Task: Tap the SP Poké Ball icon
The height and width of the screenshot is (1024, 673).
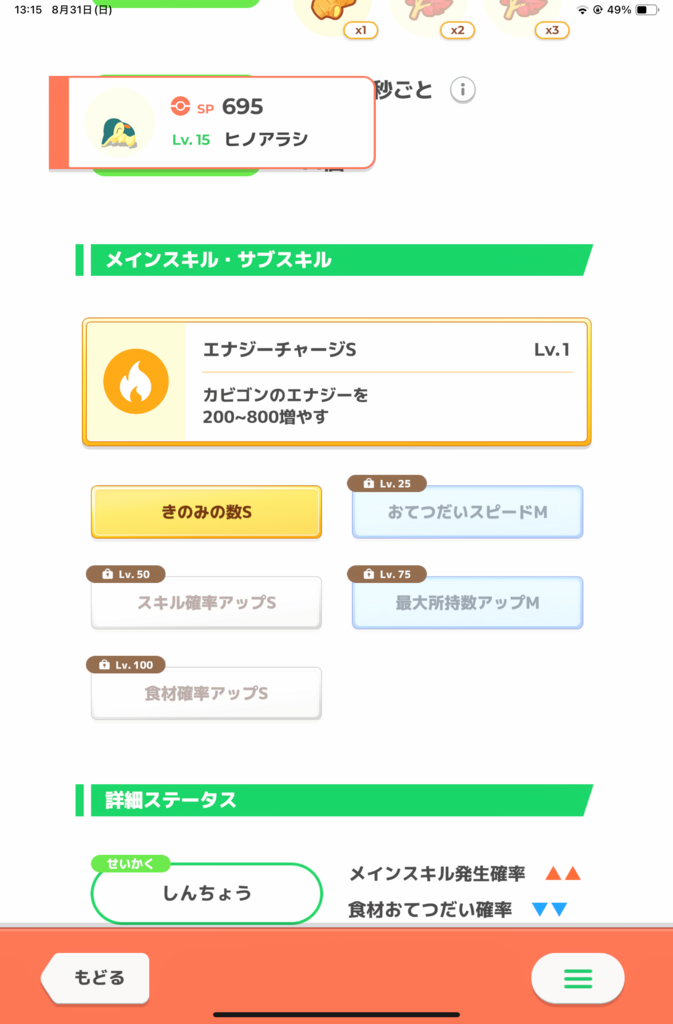Action: point(180,106)
